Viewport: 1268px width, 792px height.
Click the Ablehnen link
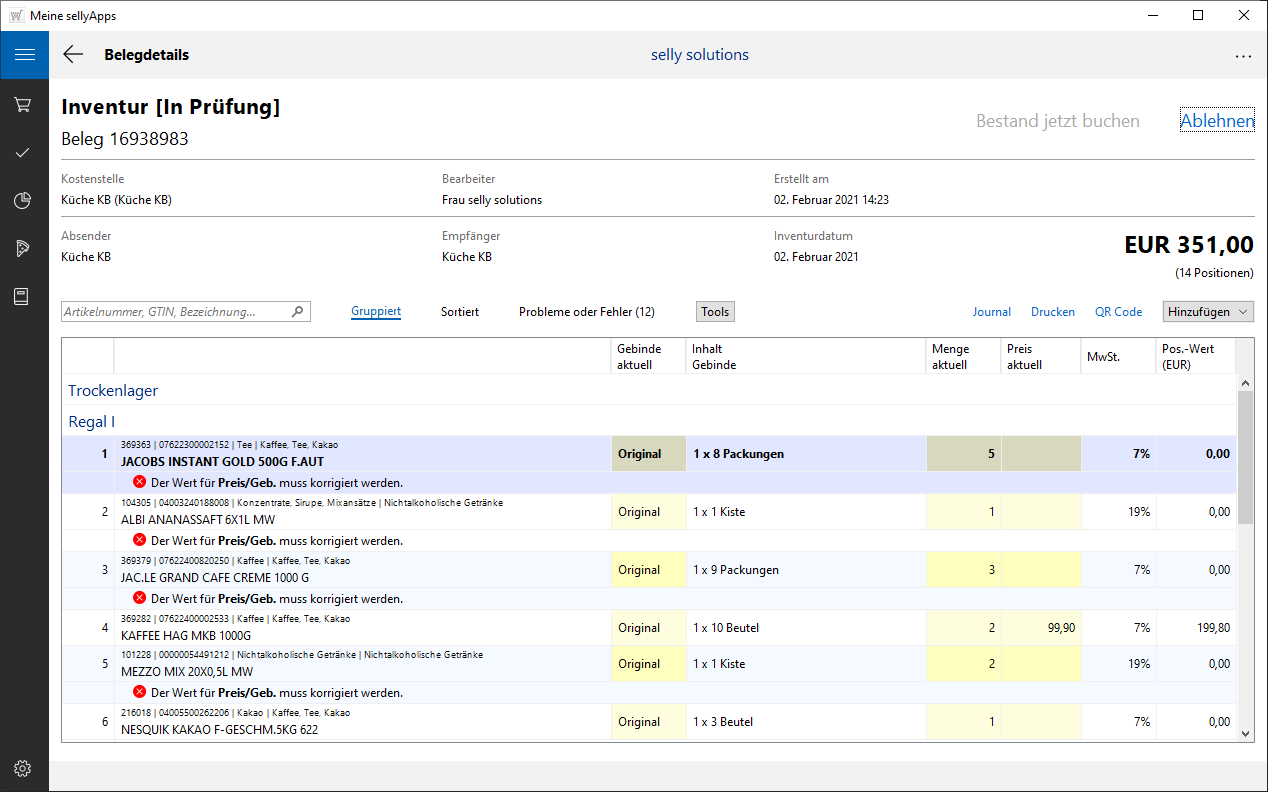(1217, 121)
